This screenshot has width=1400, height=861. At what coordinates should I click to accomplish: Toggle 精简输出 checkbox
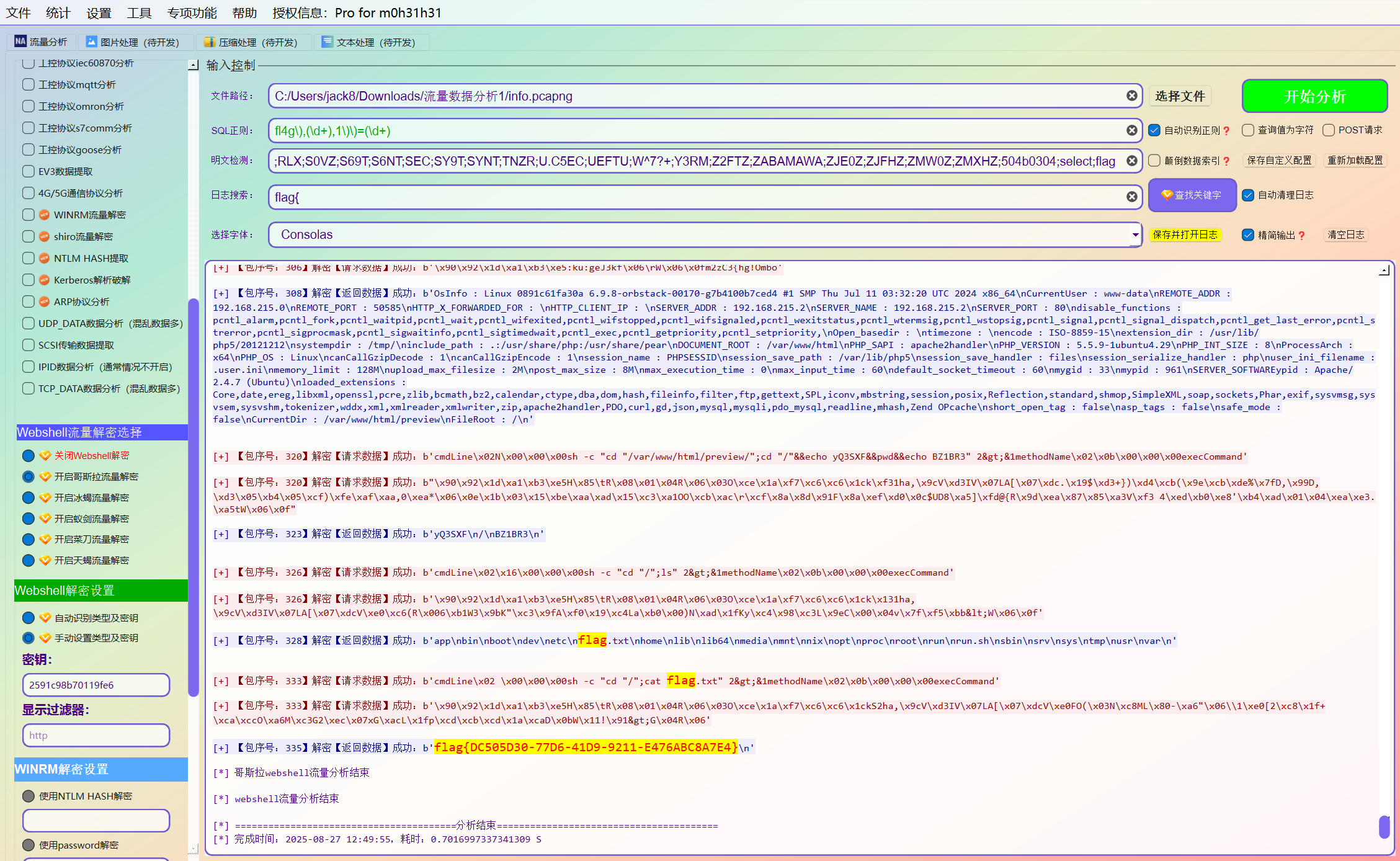coord(1248,235)
